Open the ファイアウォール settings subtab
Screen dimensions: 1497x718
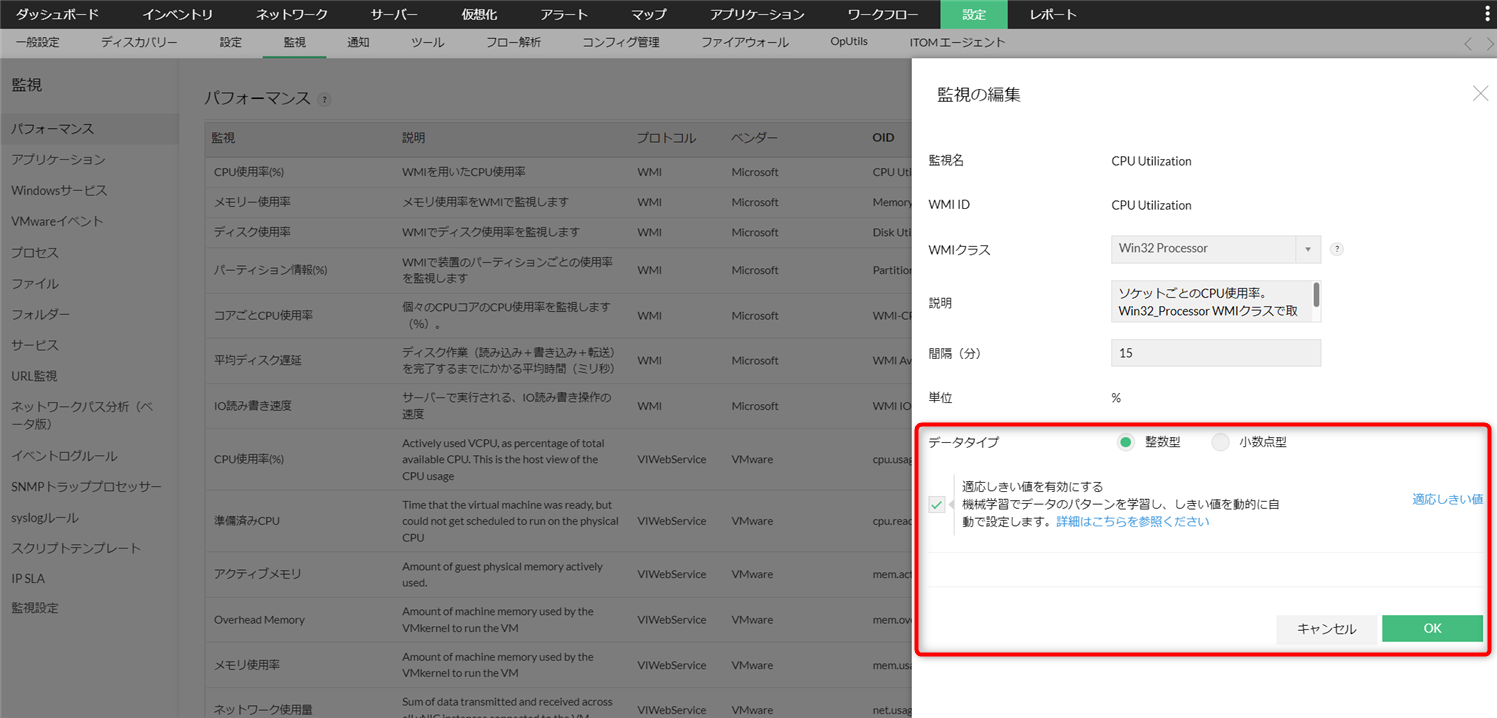coord(744,43)
